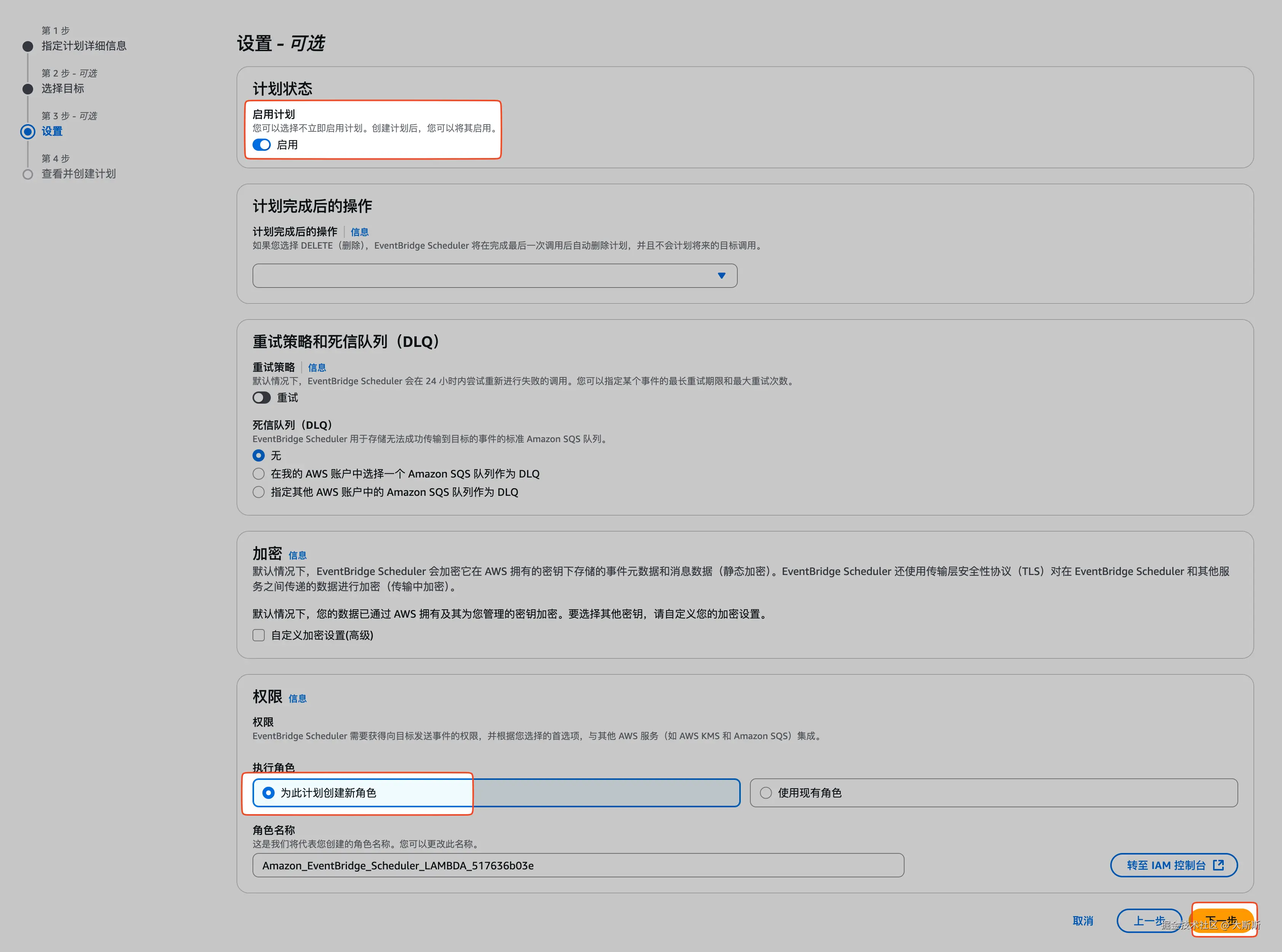This screenshot has width=1282, height=952.
Task: Choose Amazon SQS queue in my account as DLQ
Action: (259, 474)
